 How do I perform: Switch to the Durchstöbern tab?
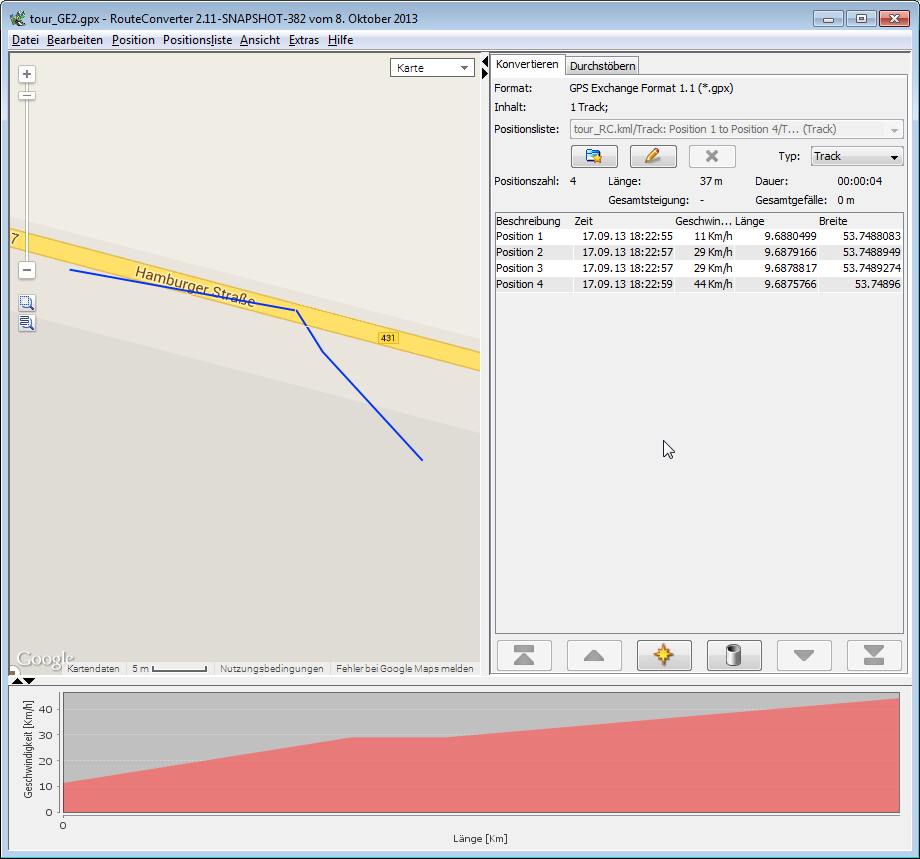click(x=602, y=66)
